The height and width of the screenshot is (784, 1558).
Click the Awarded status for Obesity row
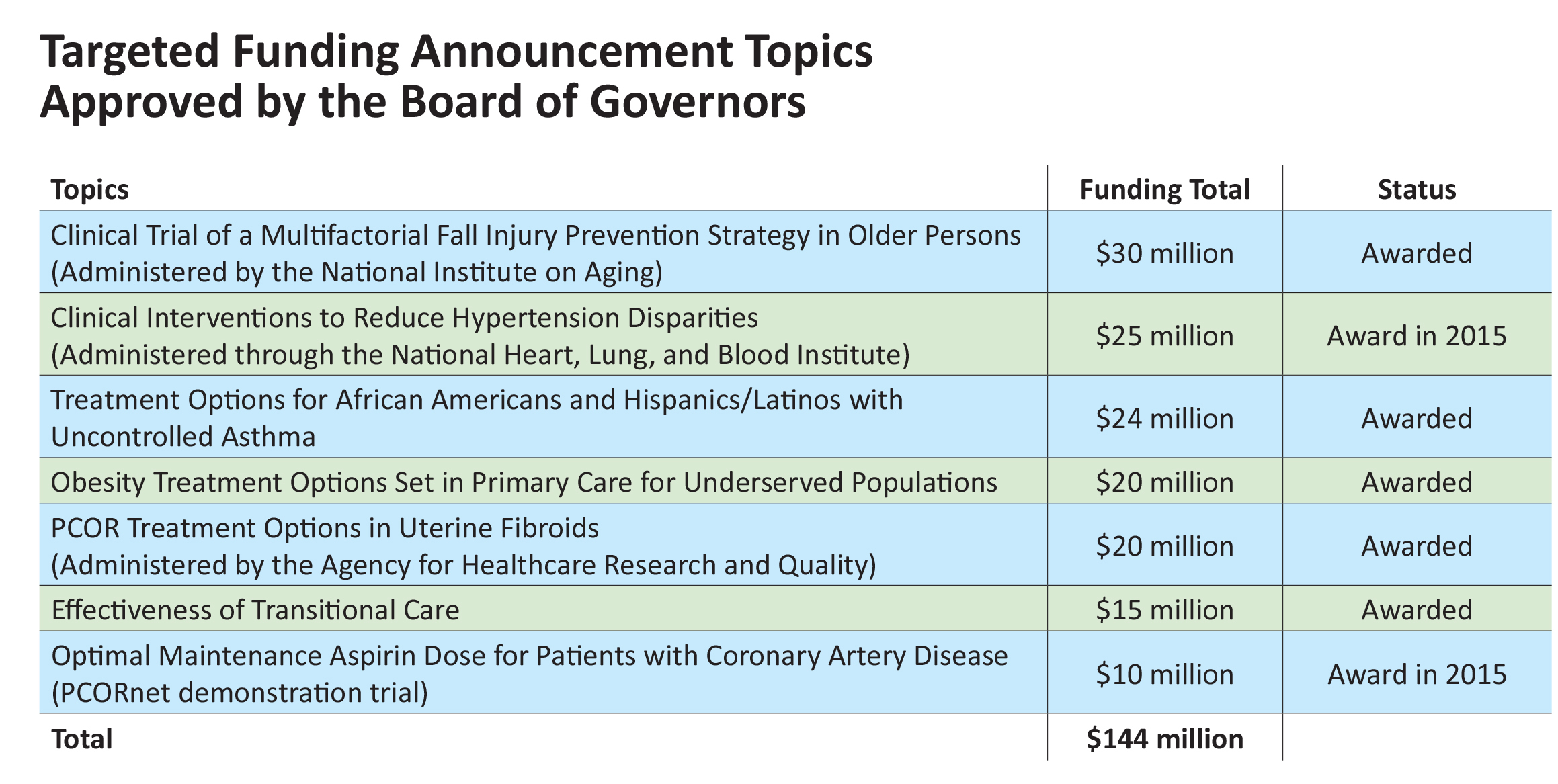coord(1416,482)
